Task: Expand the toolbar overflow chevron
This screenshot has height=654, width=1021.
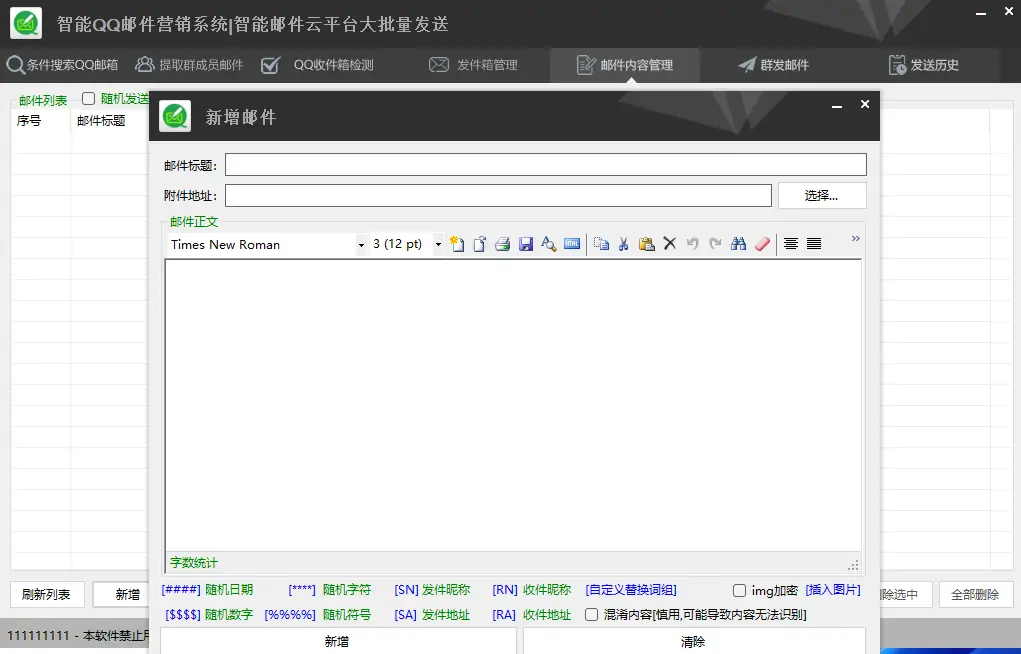Action: pyautogui.click(x=855, y=238)
